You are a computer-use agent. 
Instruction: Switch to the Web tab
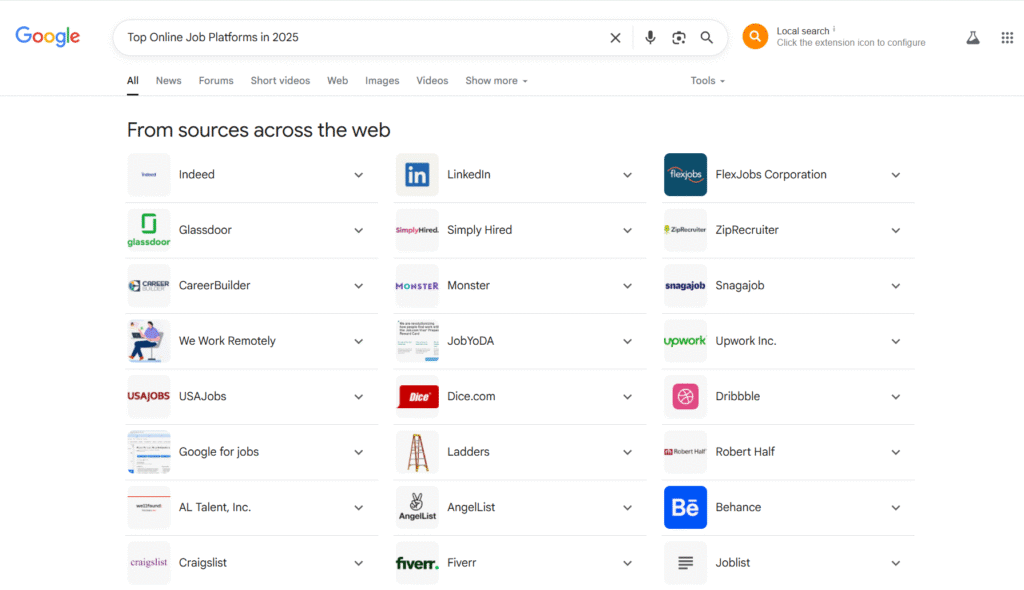click(x=338, y=80)
